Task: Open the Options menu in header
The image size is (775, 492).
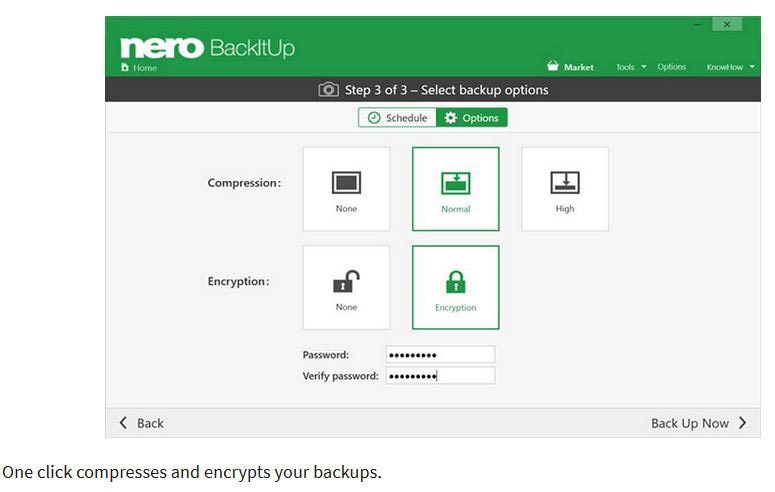Action: (671, 67)
